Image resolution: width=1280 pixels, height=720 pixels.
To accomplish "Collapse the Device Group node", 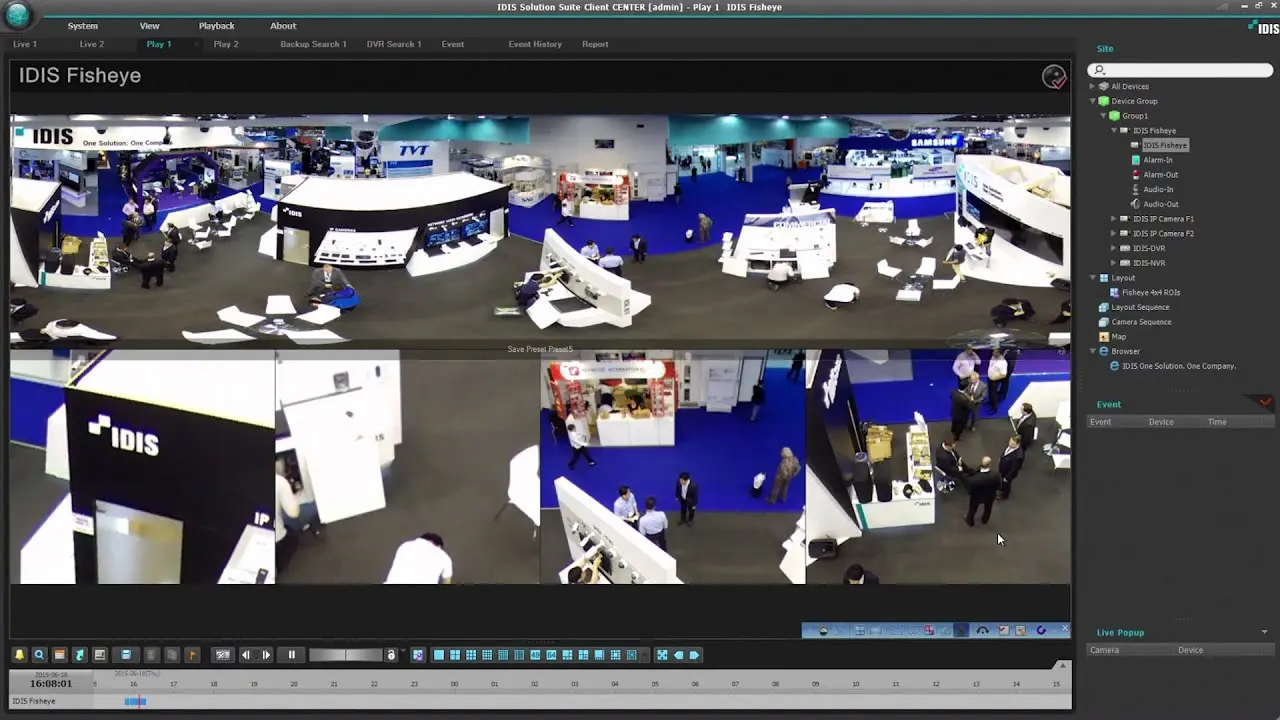I will point(1092,101).
